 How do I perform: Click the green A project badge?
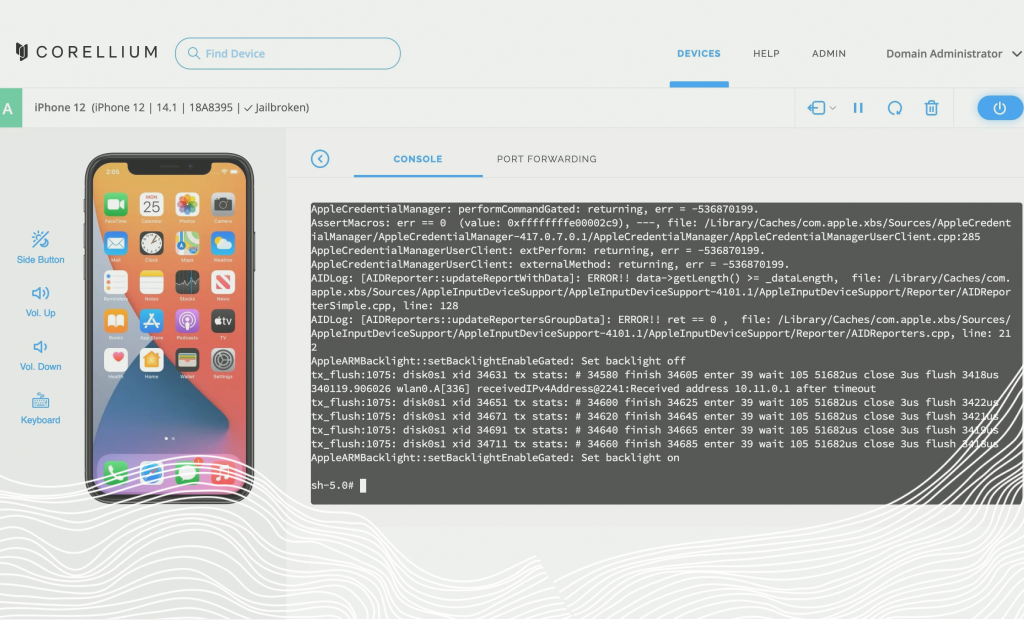(11, 108)
